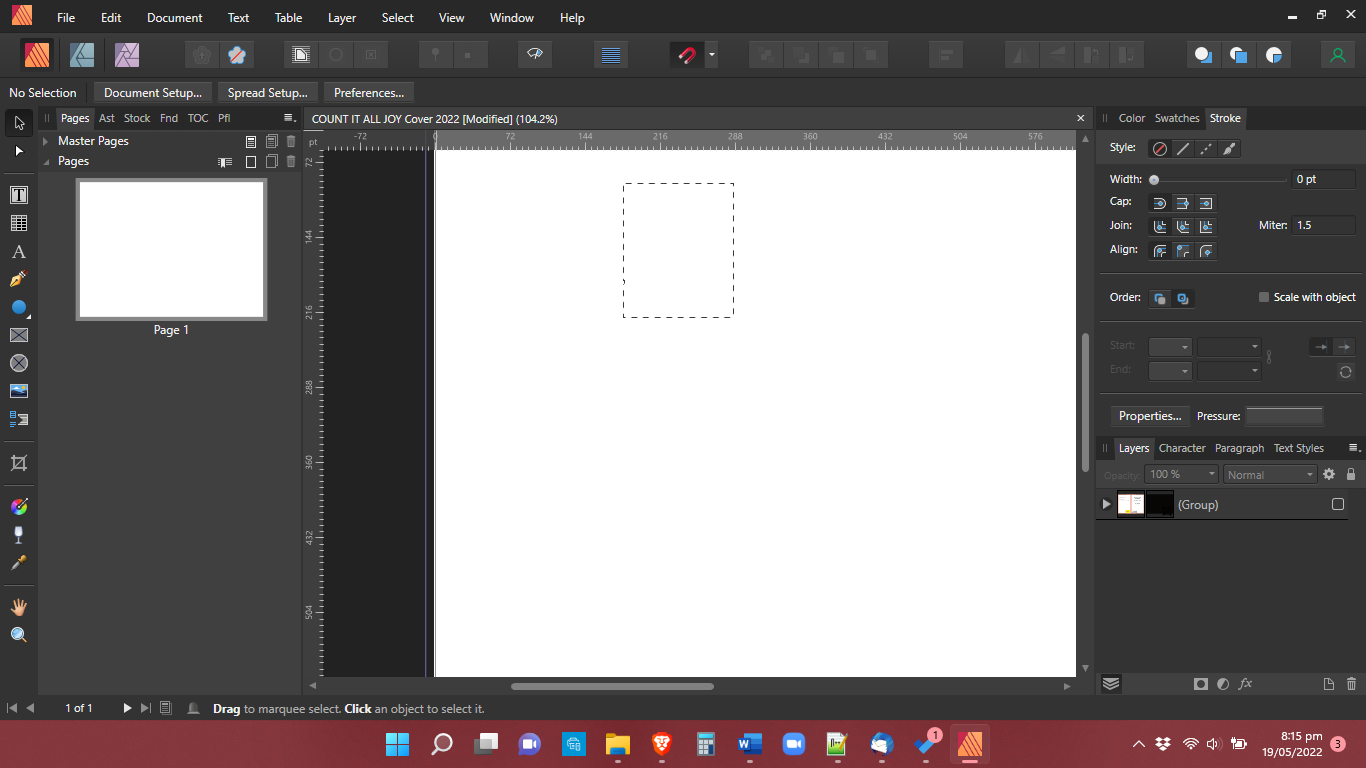This screenshot has width=1366, height=768.
Task: Open the Character panel tab
Action: click(x=1182, y=448)
